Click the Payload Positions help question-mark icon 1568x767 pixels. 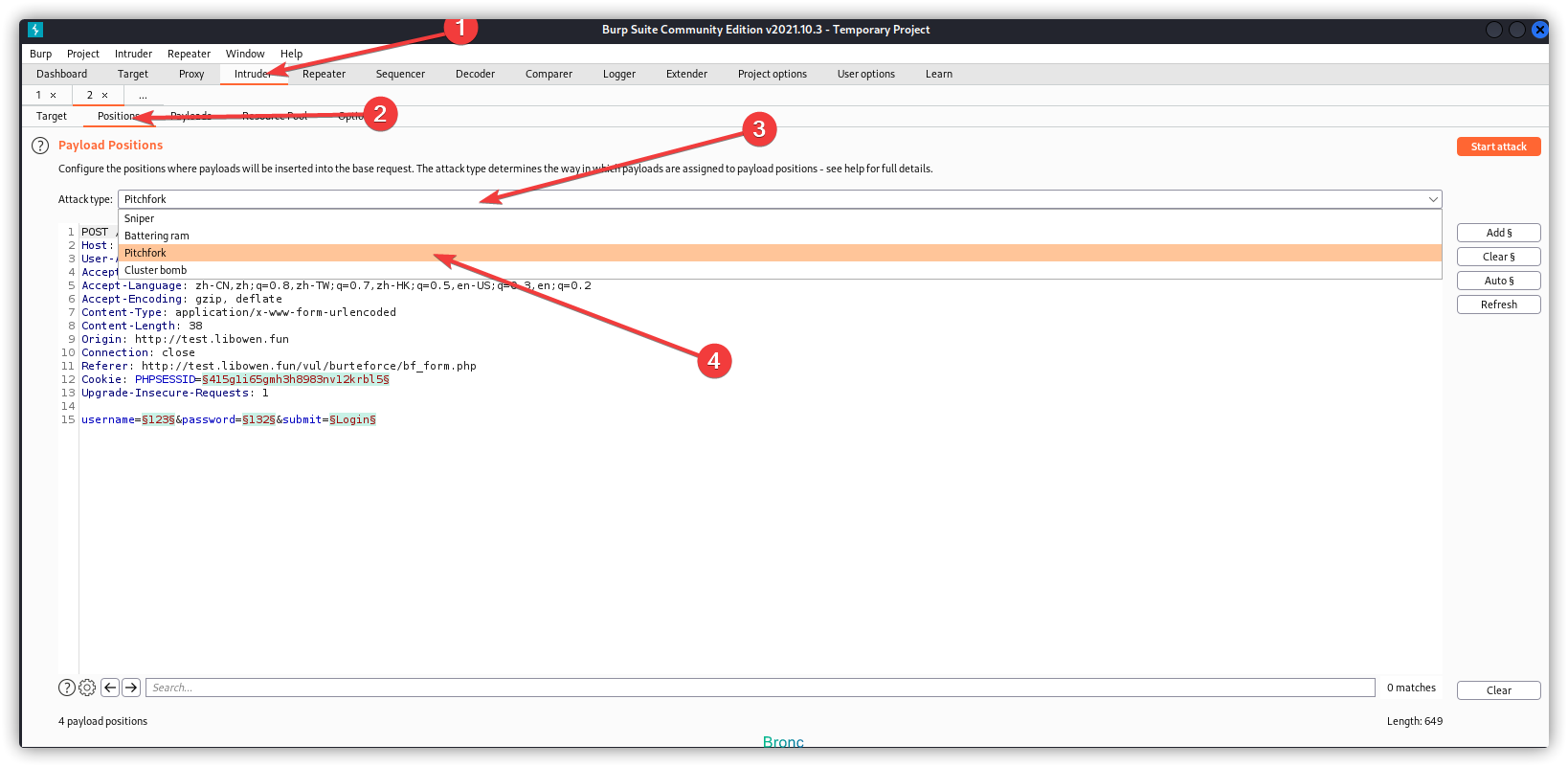click(40, 146)
